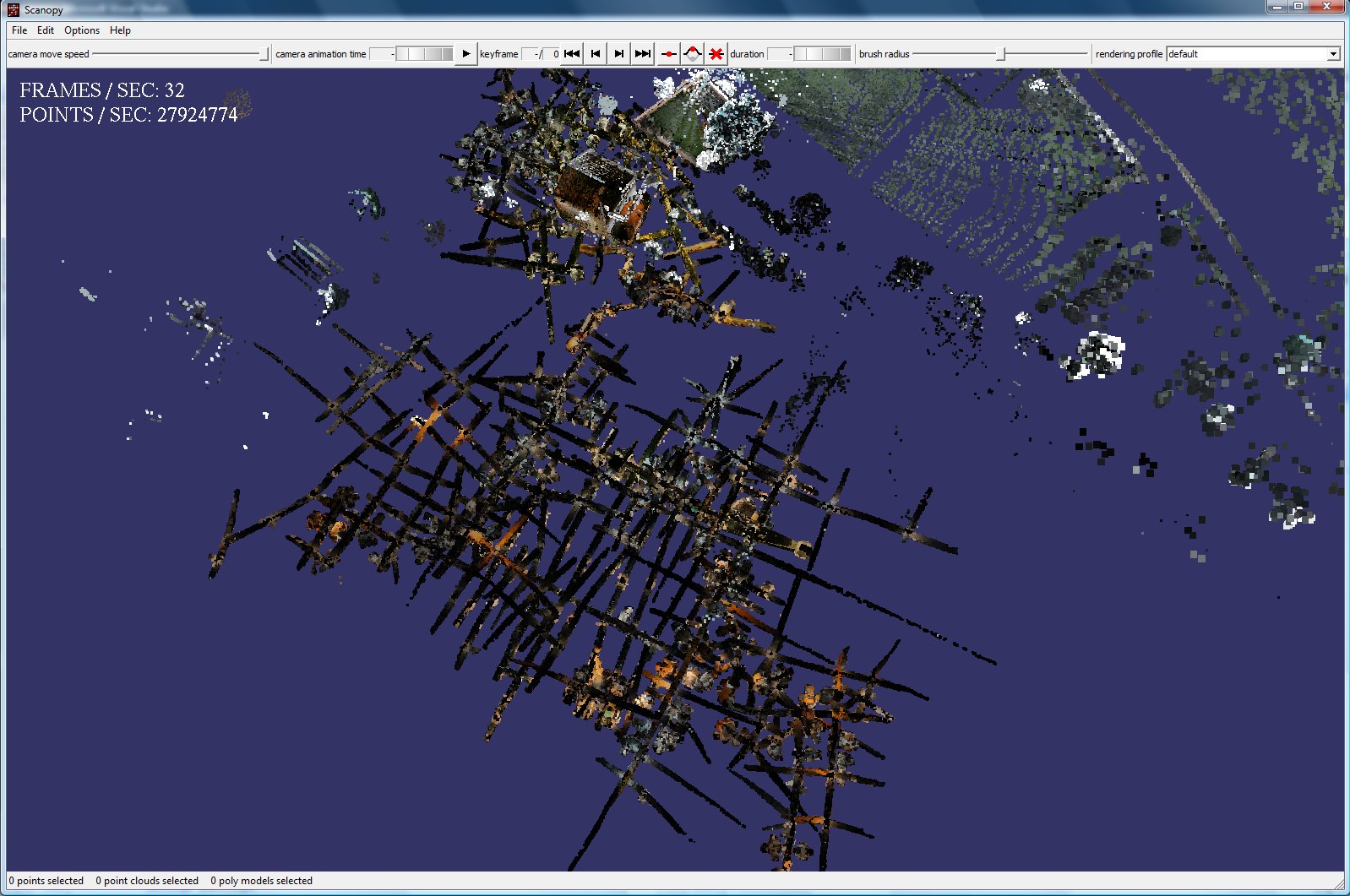
Task: Add a keyframe with the red dot icon
Action: click(668, 54)
